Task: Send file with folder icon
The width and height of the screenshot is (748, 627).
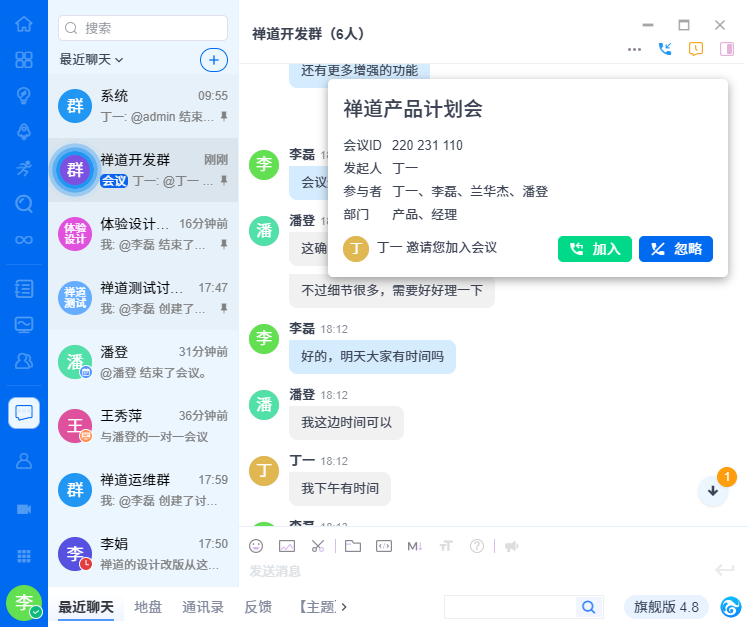Action: (353, 546)
